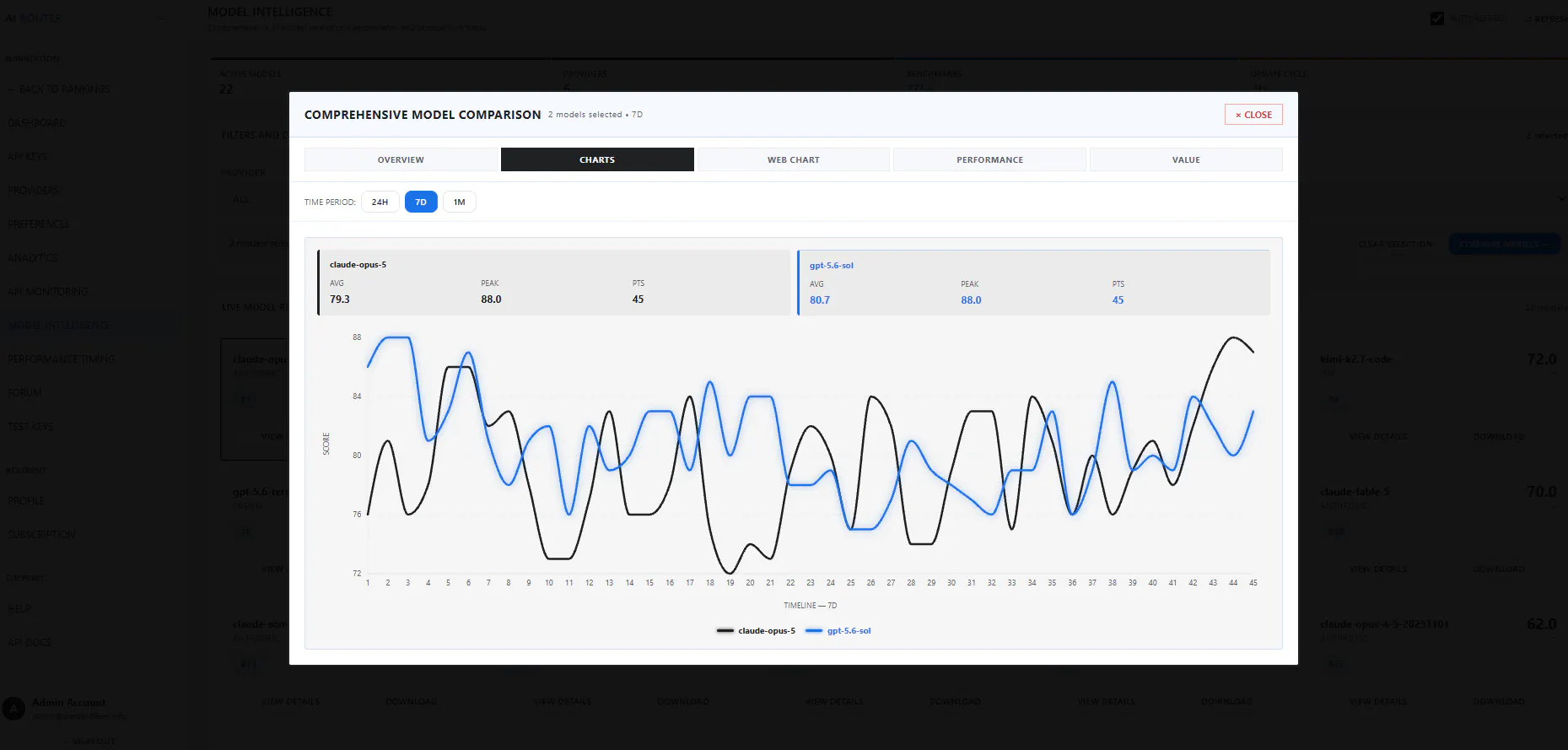
Task: Switch to the Overview tab
Action: (401, 159)
